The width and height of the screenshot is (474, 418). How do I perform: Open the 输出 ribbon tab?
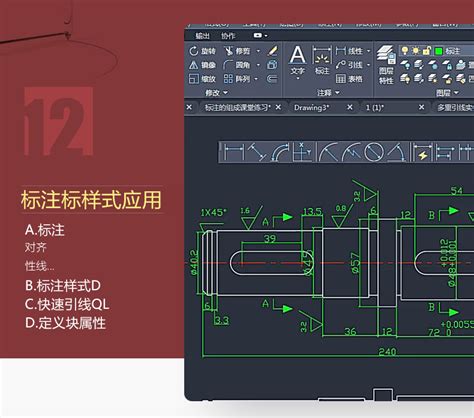pos(202,36)
